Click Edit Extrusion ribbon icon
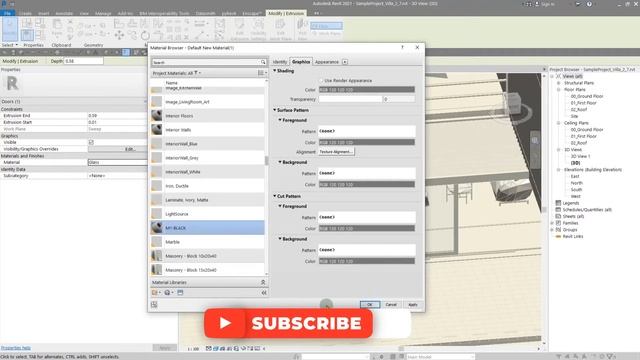This screenshot has width=640, height=360. pyautogui.click(x=239, y=29)
